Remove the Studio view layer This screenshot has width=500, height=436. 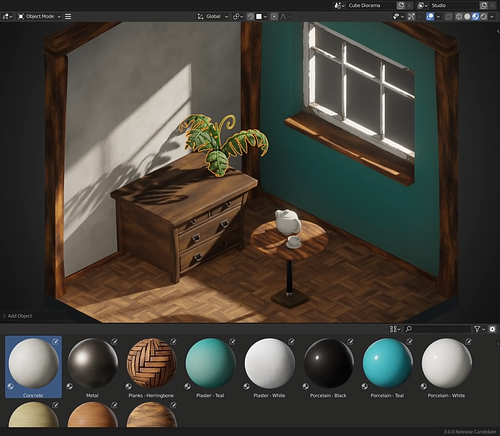(492, 5)
